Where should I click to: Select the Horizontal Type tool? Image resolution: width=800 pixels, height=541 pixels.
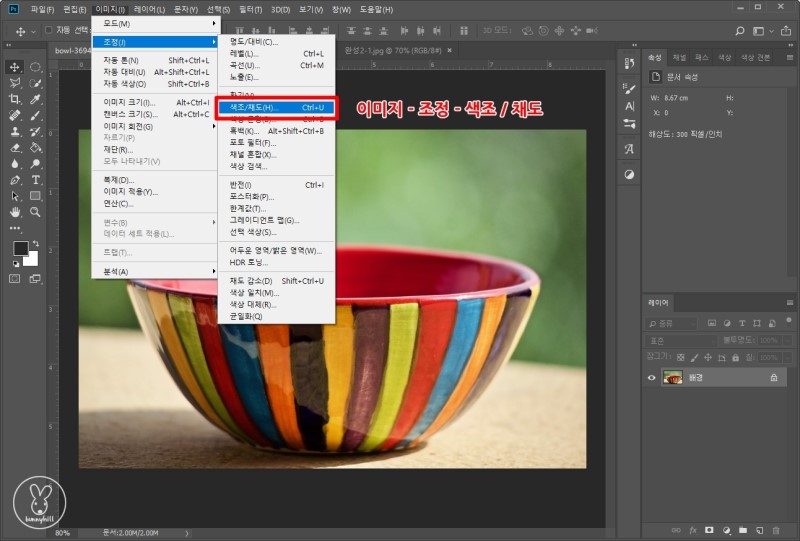pos(36,180)
